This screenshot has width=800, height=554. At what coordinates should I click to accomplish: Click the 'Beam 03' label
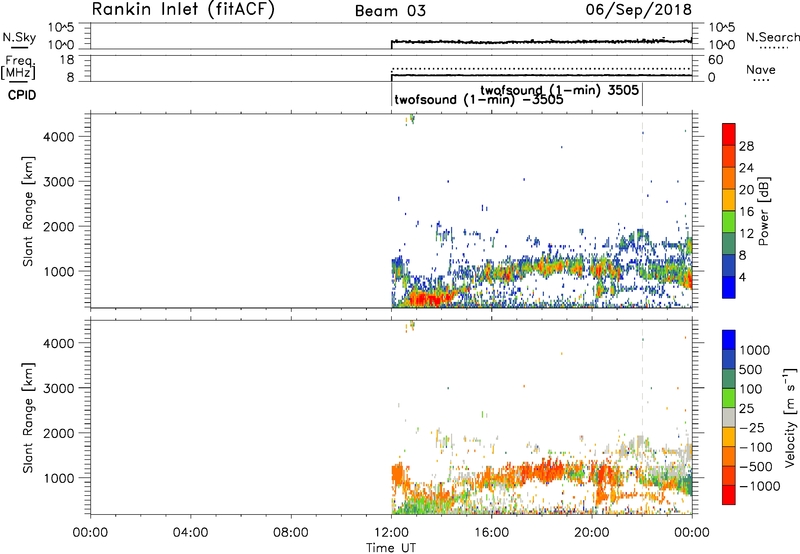click(390, 11)
